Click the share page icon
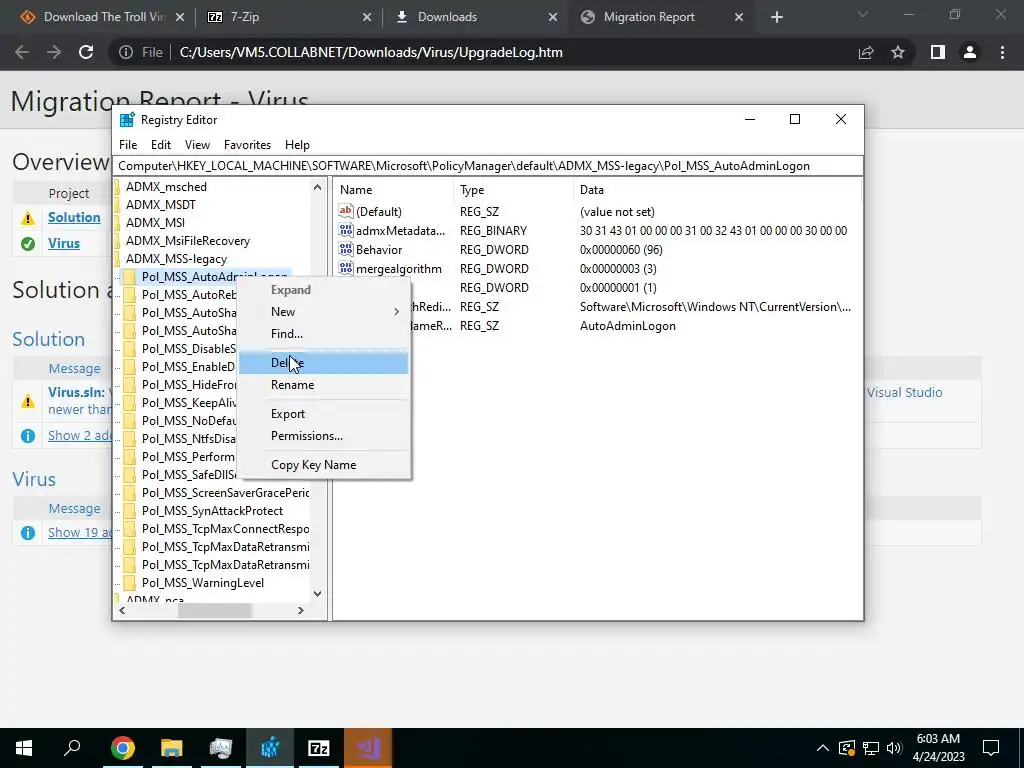Viewport: 1024px width, 768px height. (866, 52)
